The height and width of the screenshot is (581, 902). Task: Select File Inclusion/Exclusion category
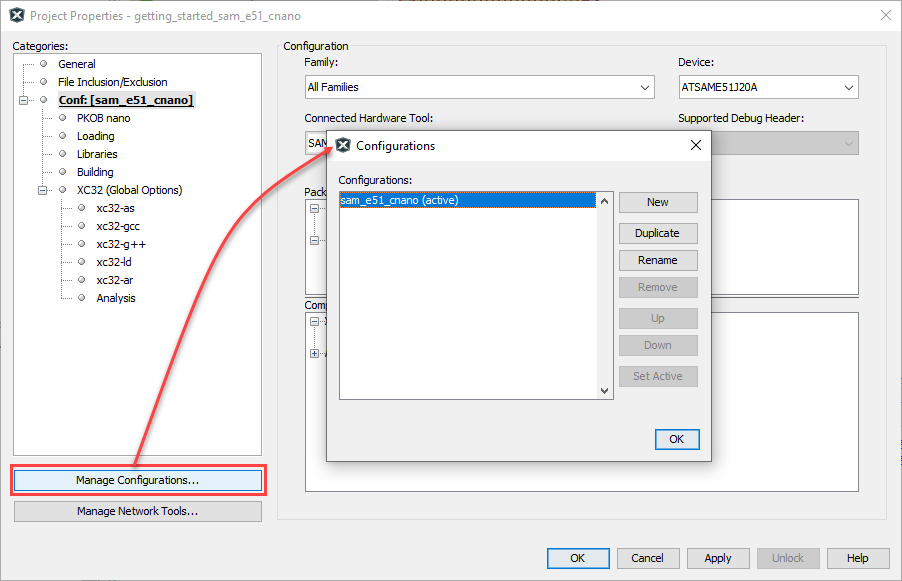tap(112, 82)
